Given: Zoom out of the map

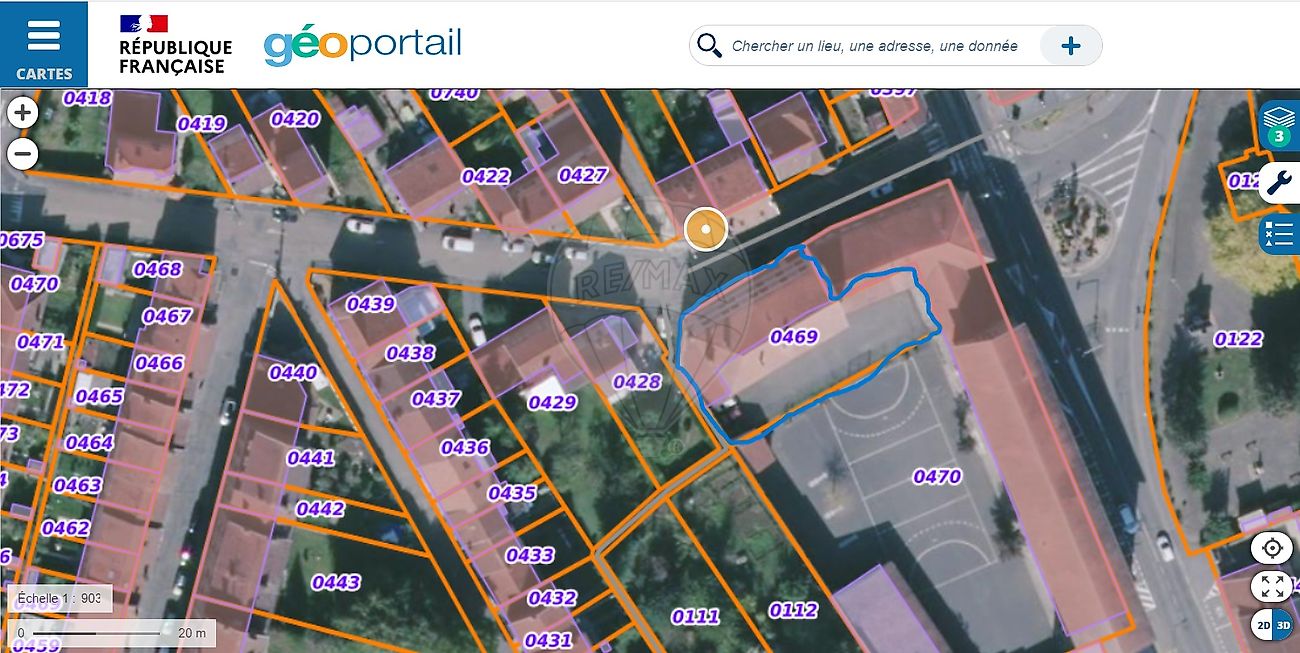Looking at the screenshot, I should pos(22,154).
